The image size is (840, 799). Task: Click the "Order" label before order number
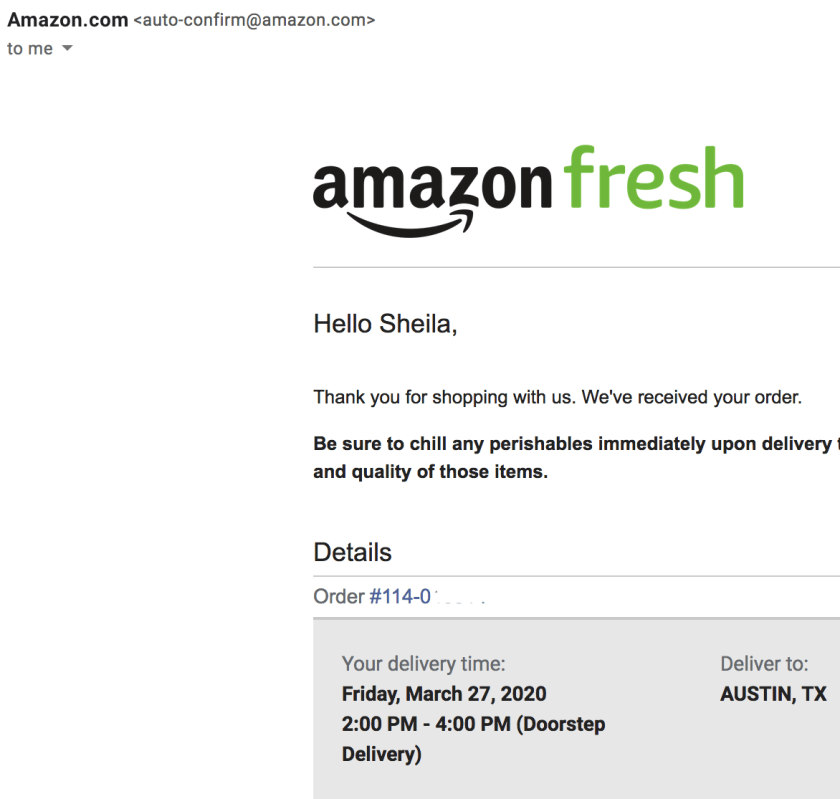(x=338, y=596)
